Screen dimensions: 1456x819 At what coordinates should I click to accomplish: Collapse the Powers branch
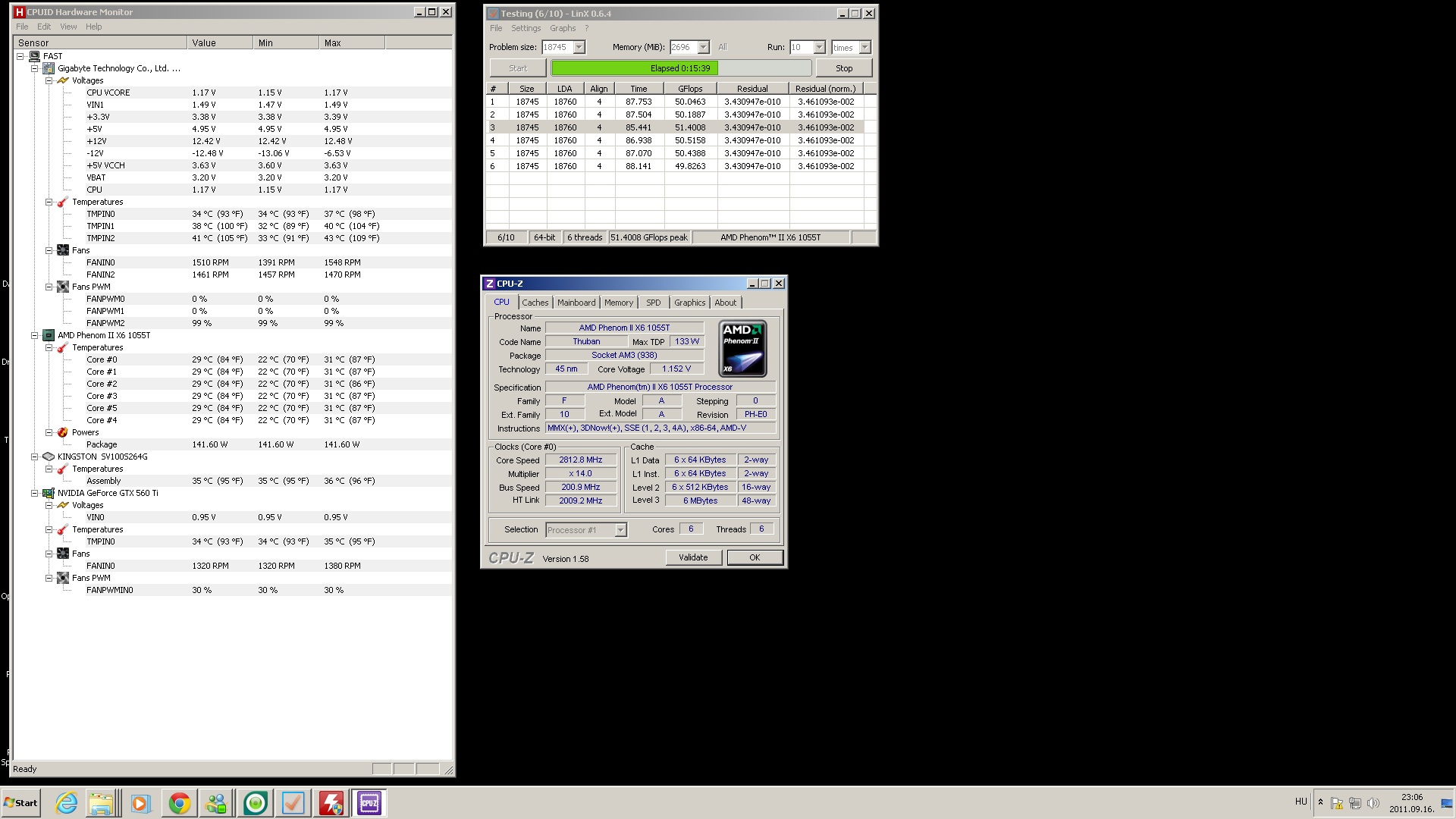[49, 432]
